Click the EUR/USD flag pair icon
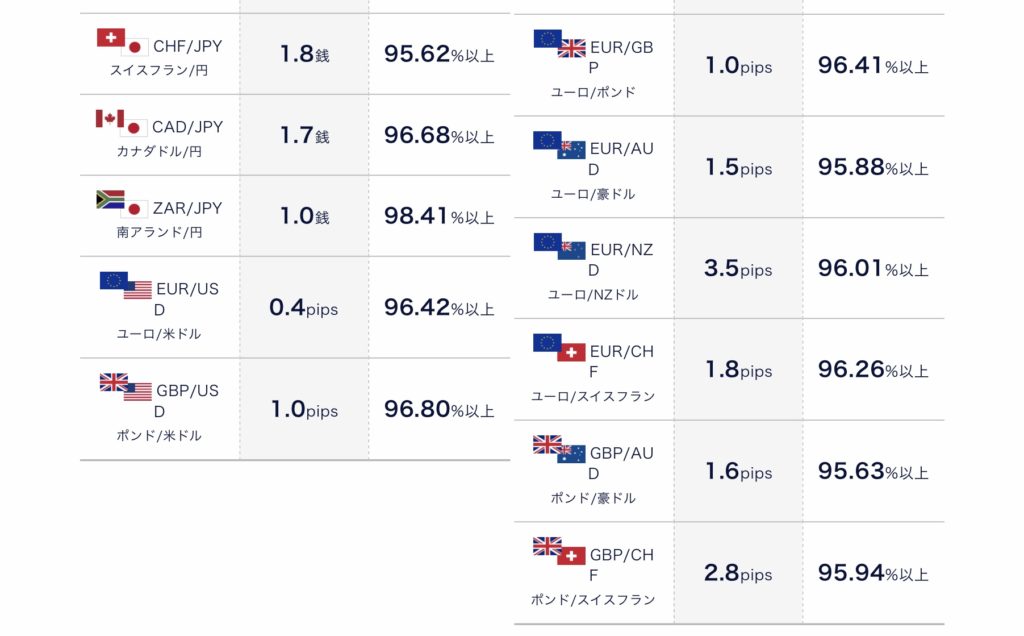The image size is (1024, 636). pos(125,285)
